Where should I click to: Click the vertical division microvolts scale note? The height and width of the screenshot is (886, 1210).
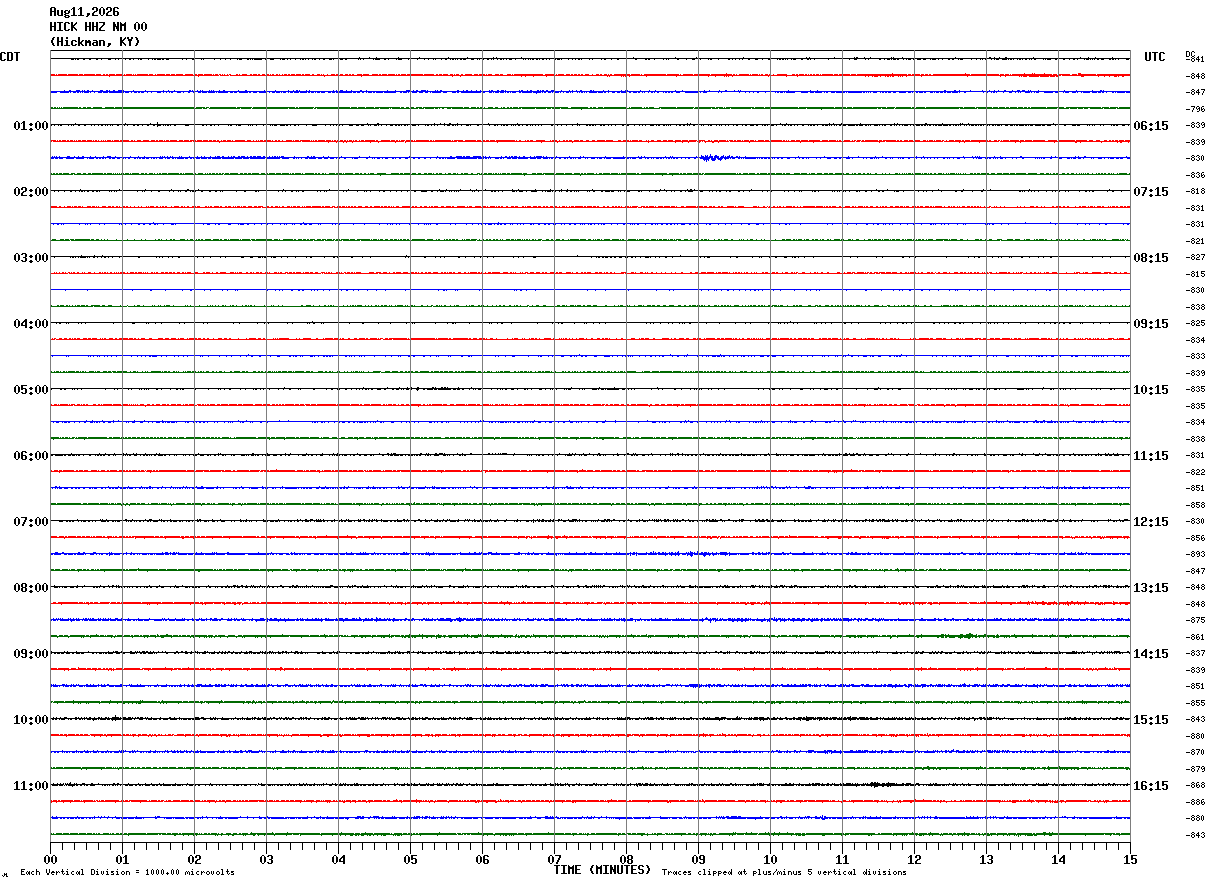pyautogui.click(x=127, y=873)
